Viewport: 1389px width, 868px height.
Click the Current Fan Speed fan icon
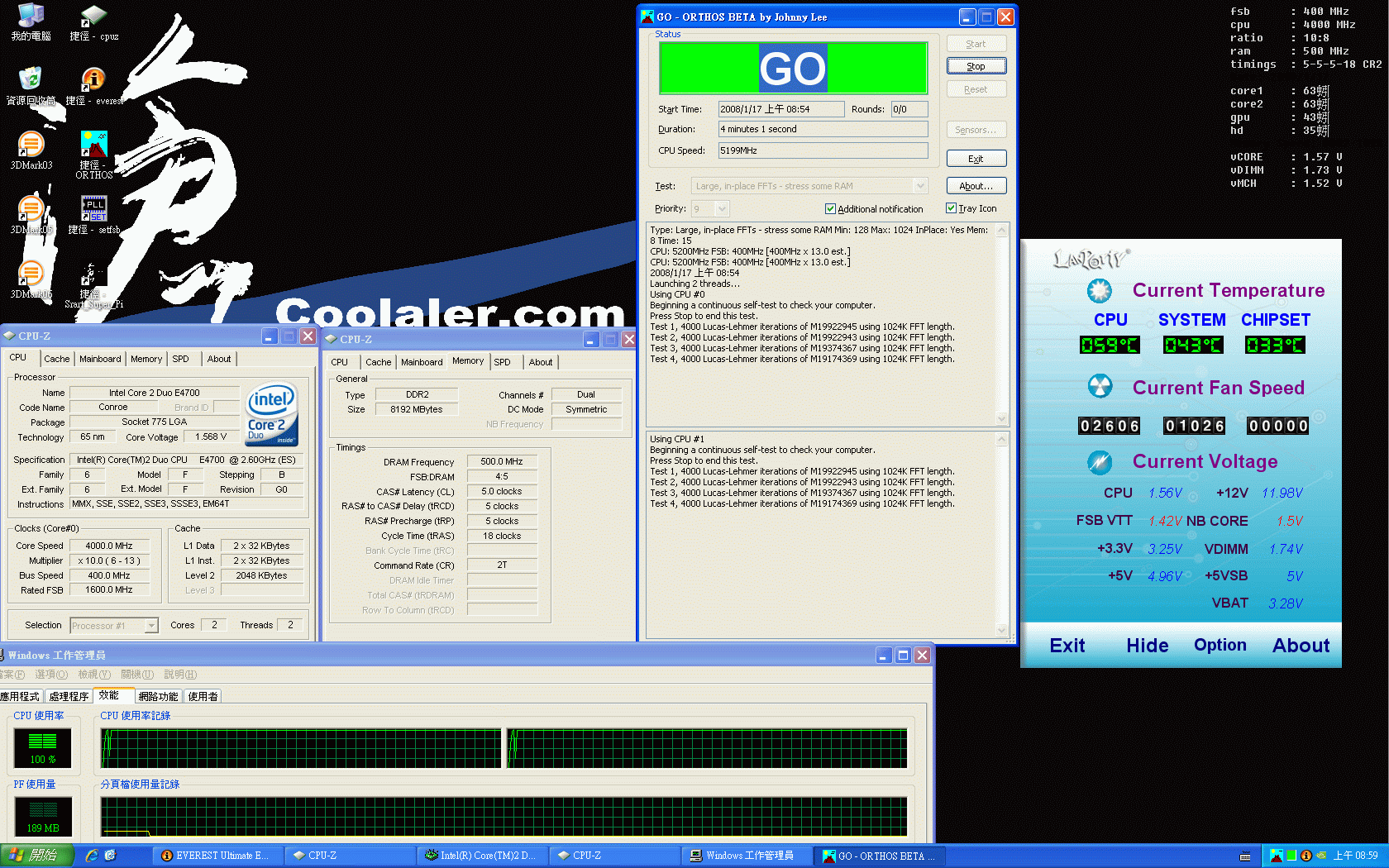point(1099,386)
